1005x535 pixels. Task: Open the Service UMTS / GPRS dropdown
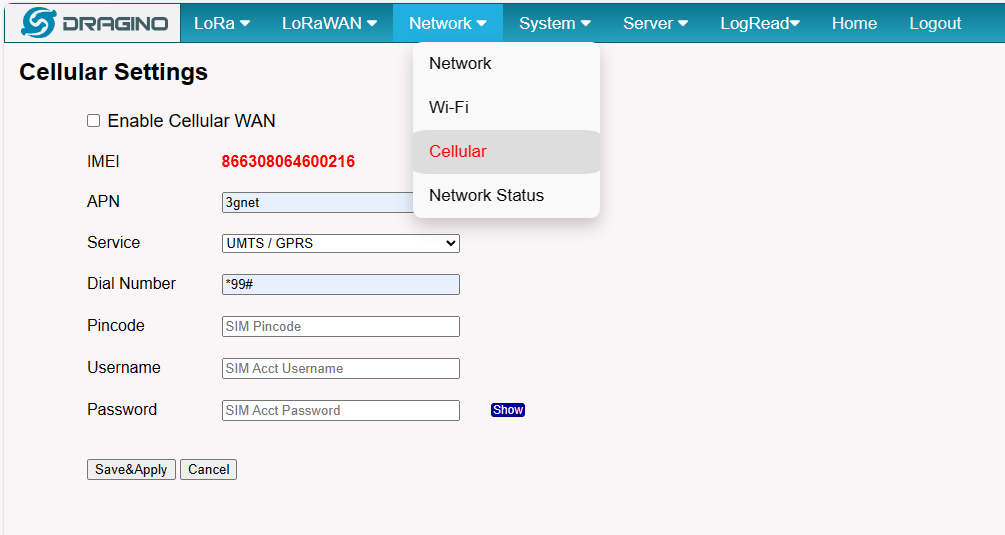click(x=341, y=243)
